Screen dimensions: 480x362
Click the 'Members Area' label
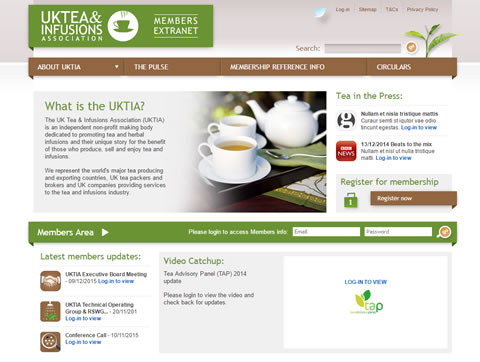pos(65,232)
